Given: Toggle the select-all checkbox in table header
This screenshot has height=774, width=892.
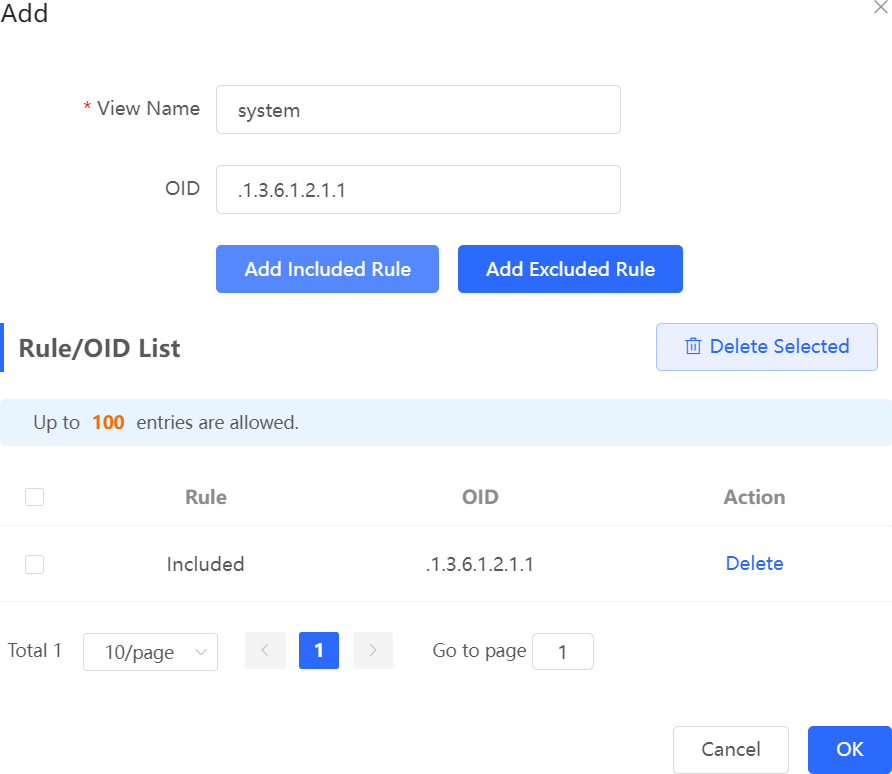Looking at the screenshot, I should (34, 497).
